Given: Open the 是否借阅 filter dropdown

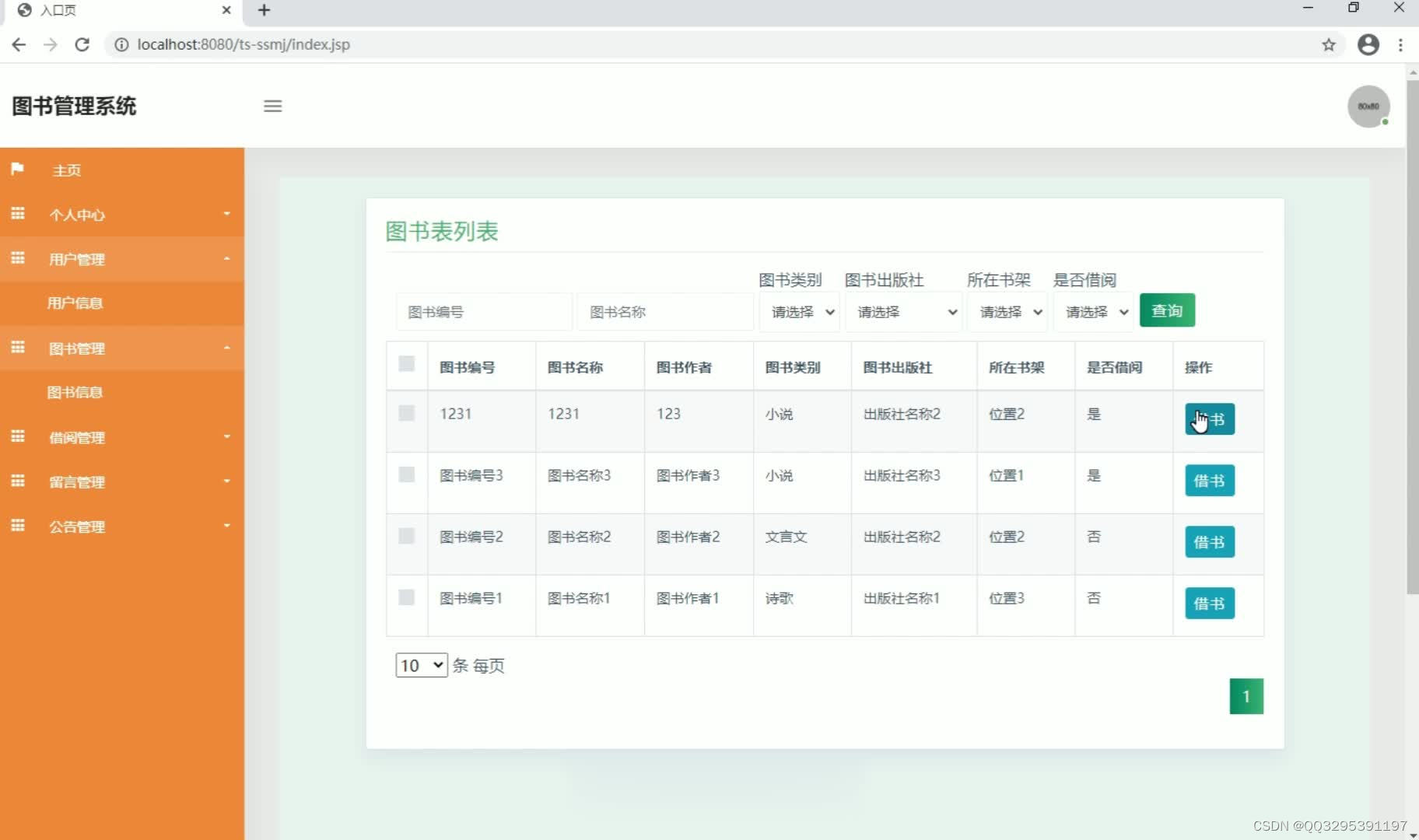Looking at the screenshot, I should coord(1093,312).
